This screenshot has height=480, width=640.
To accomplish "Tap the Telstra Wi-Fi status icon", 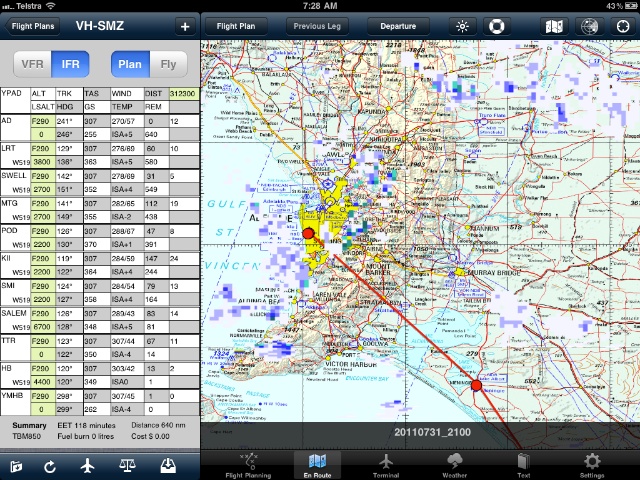I will (x=51, y=6).
